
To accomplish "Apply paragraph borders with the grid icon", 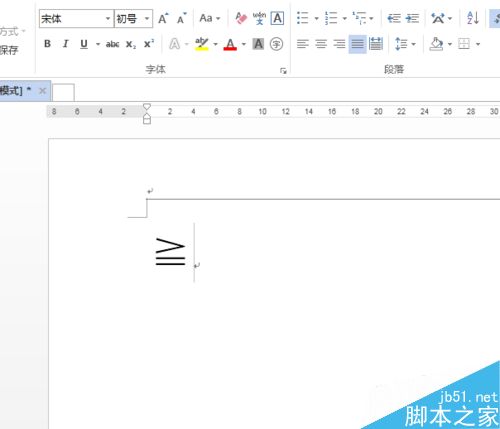I will click(464, 44).
